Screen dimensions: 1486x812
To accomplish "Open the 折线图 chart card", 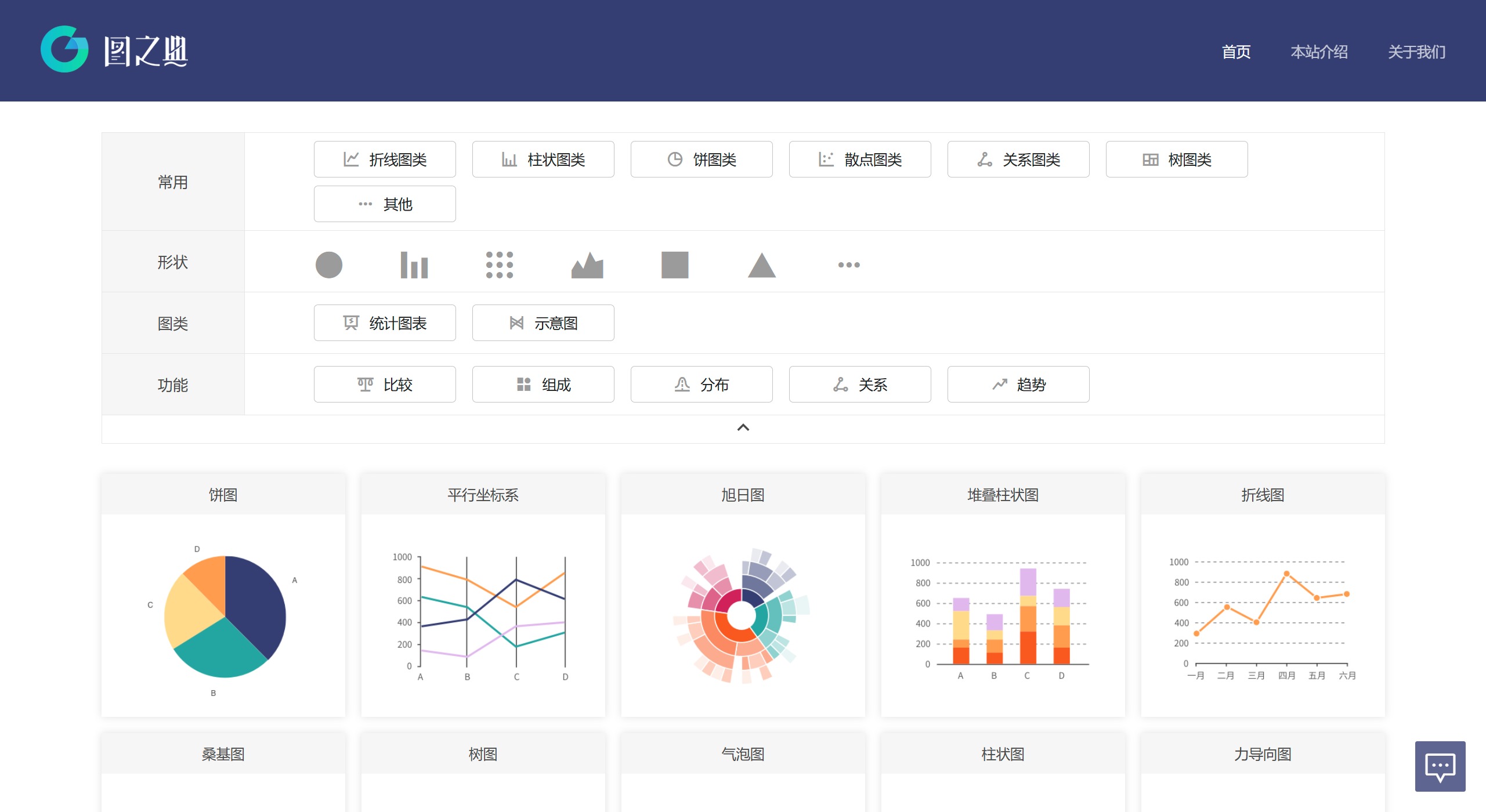I will 1263,596.
